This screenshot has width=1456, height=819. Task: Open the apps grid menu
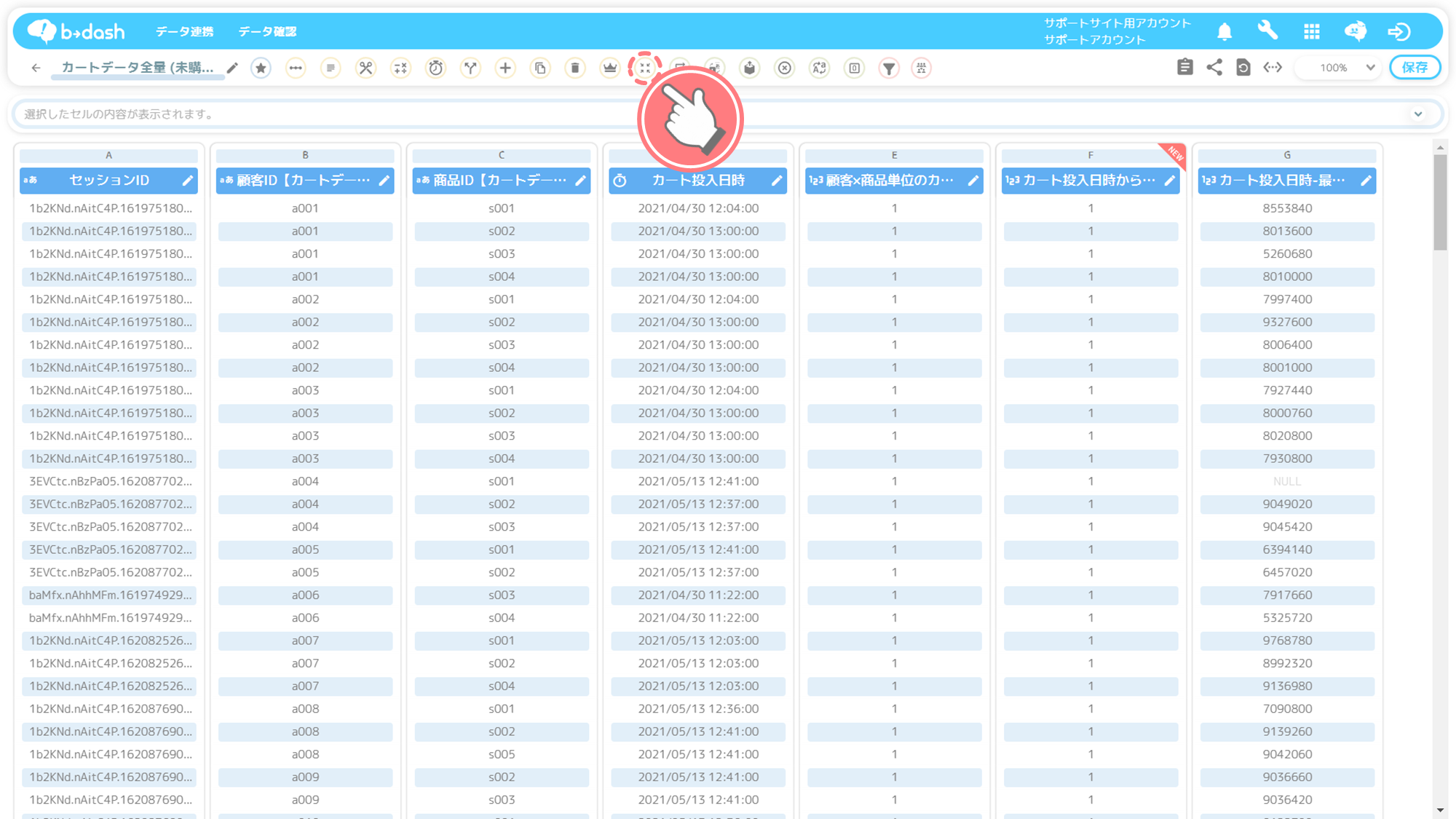(x=1312, y=31)
